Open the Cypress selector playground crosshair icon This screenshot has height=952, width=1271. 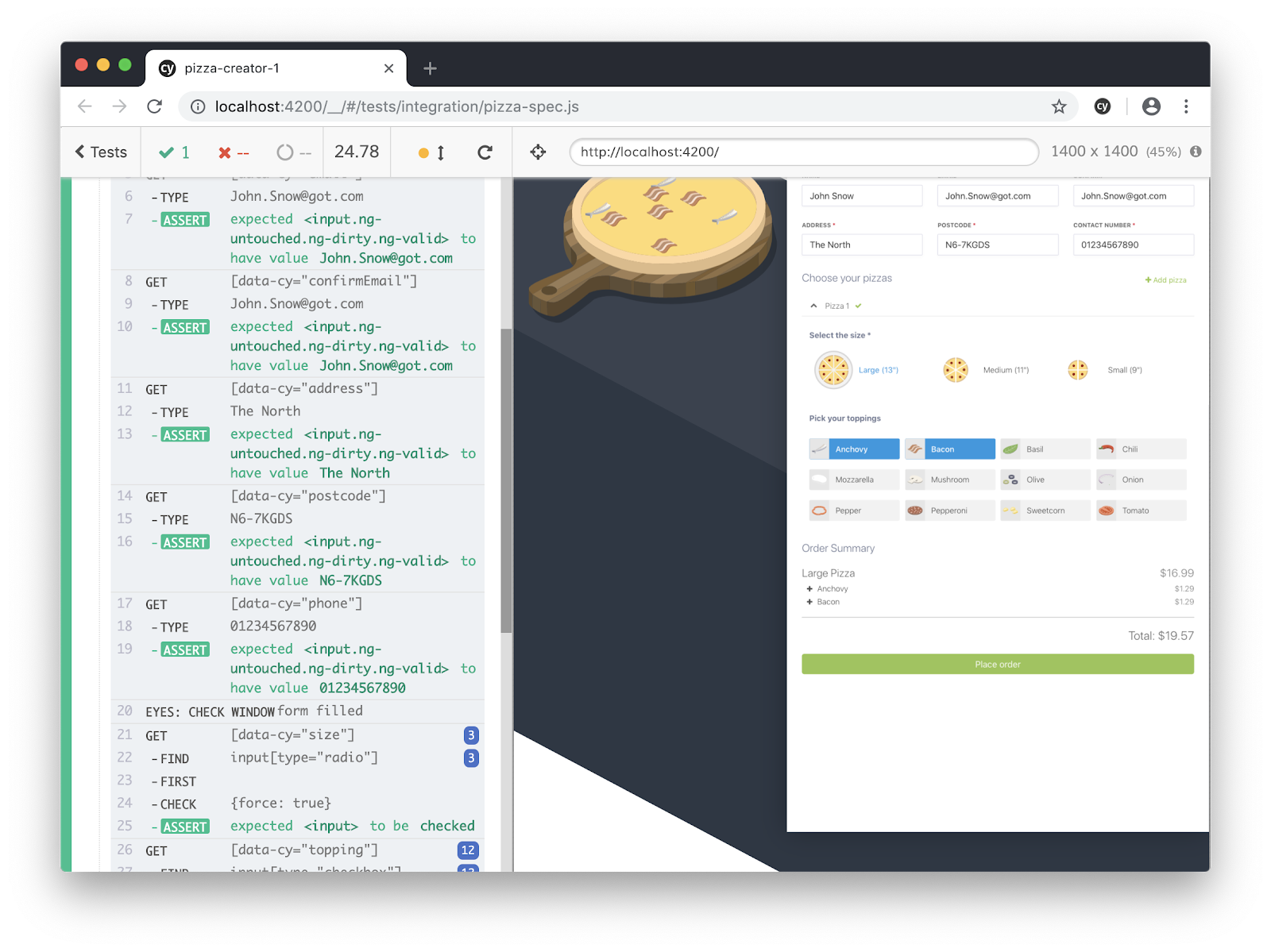(538, 152)
